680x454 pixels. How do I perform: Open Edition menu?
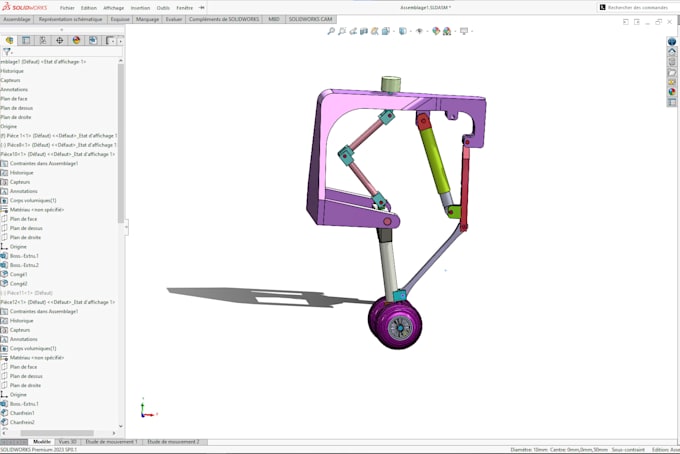coord(89,8)
